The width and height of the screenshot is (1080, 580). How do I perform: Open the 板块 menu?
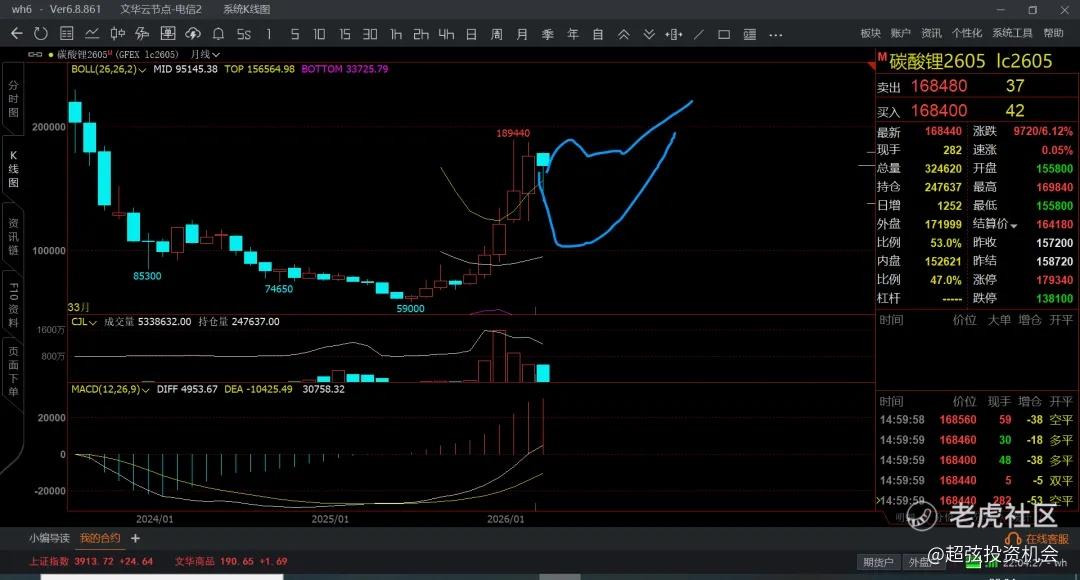click(x=871, y=33)
